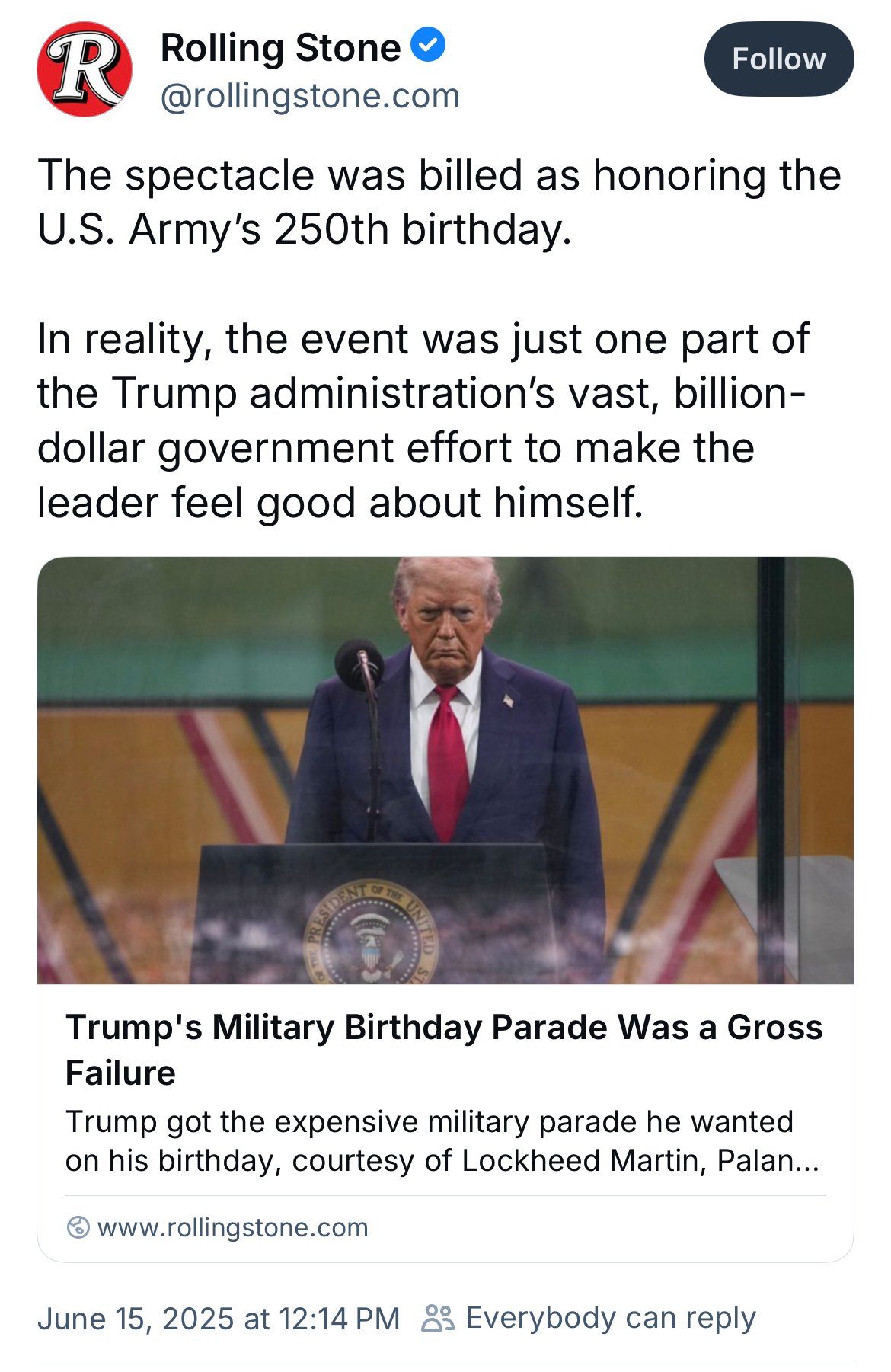
Task: Tap the blue verified checkmark badge
Action: pos(429,45)
